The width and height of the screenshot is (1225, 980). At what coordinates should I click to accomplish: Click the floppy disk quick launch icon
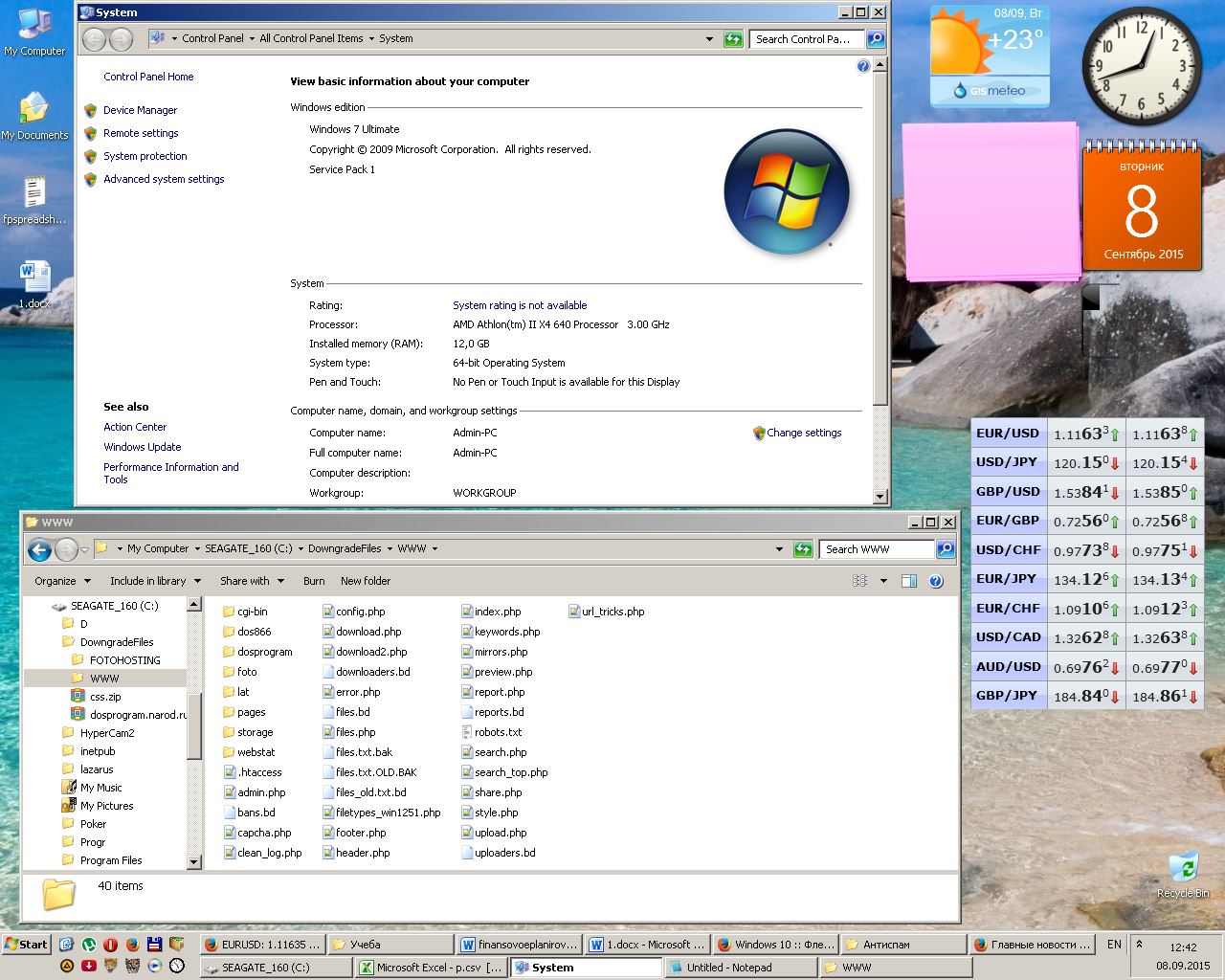point(154,945)
